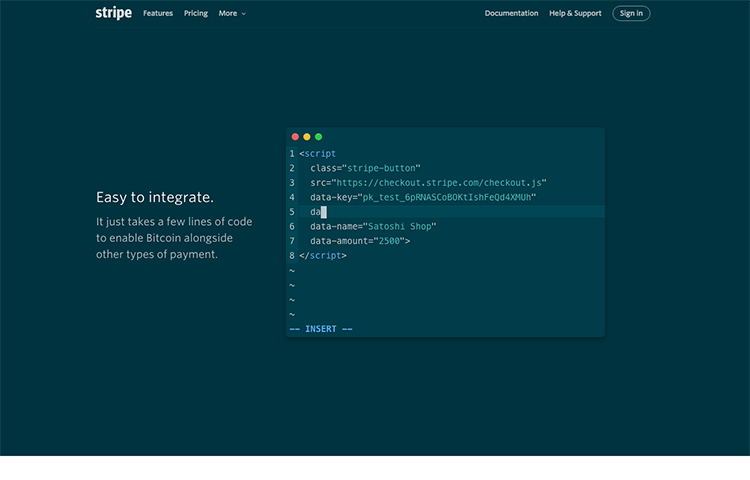The height and width of the screenshot is (480, 750).
Task: Click the checkout.js src URL string
Action: (440, 183)
